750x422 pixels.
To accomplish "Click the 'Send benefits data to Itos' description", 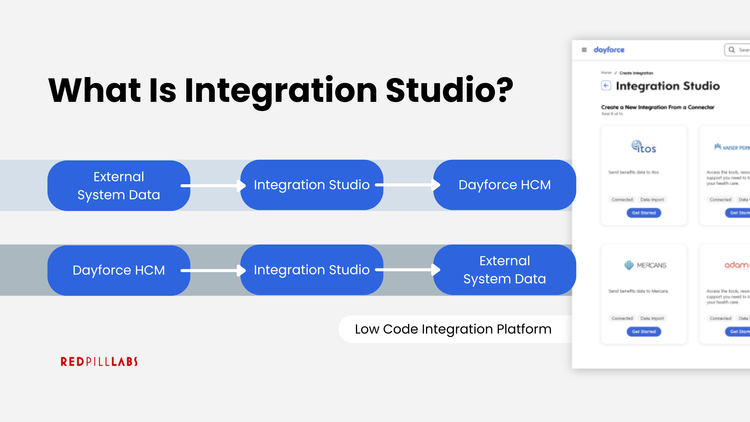I will click(x=633, y=172).
